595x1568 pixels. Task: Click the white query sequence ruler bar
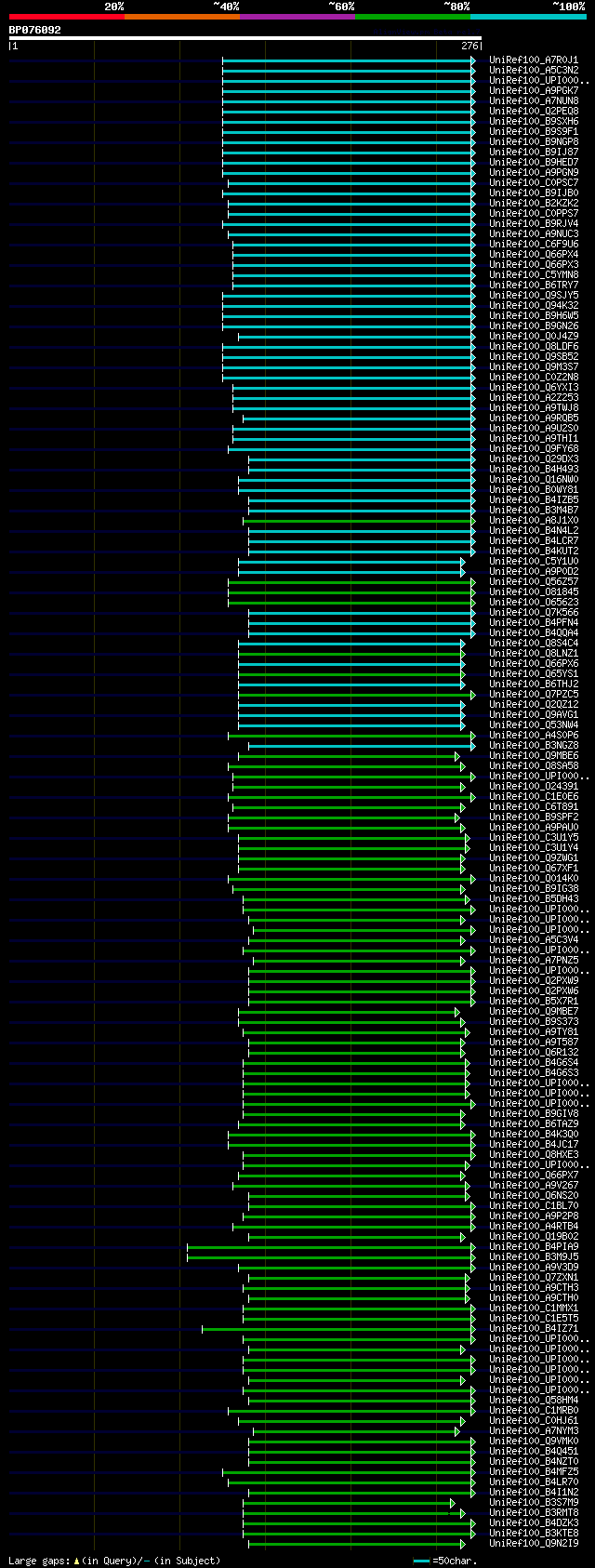245,38
